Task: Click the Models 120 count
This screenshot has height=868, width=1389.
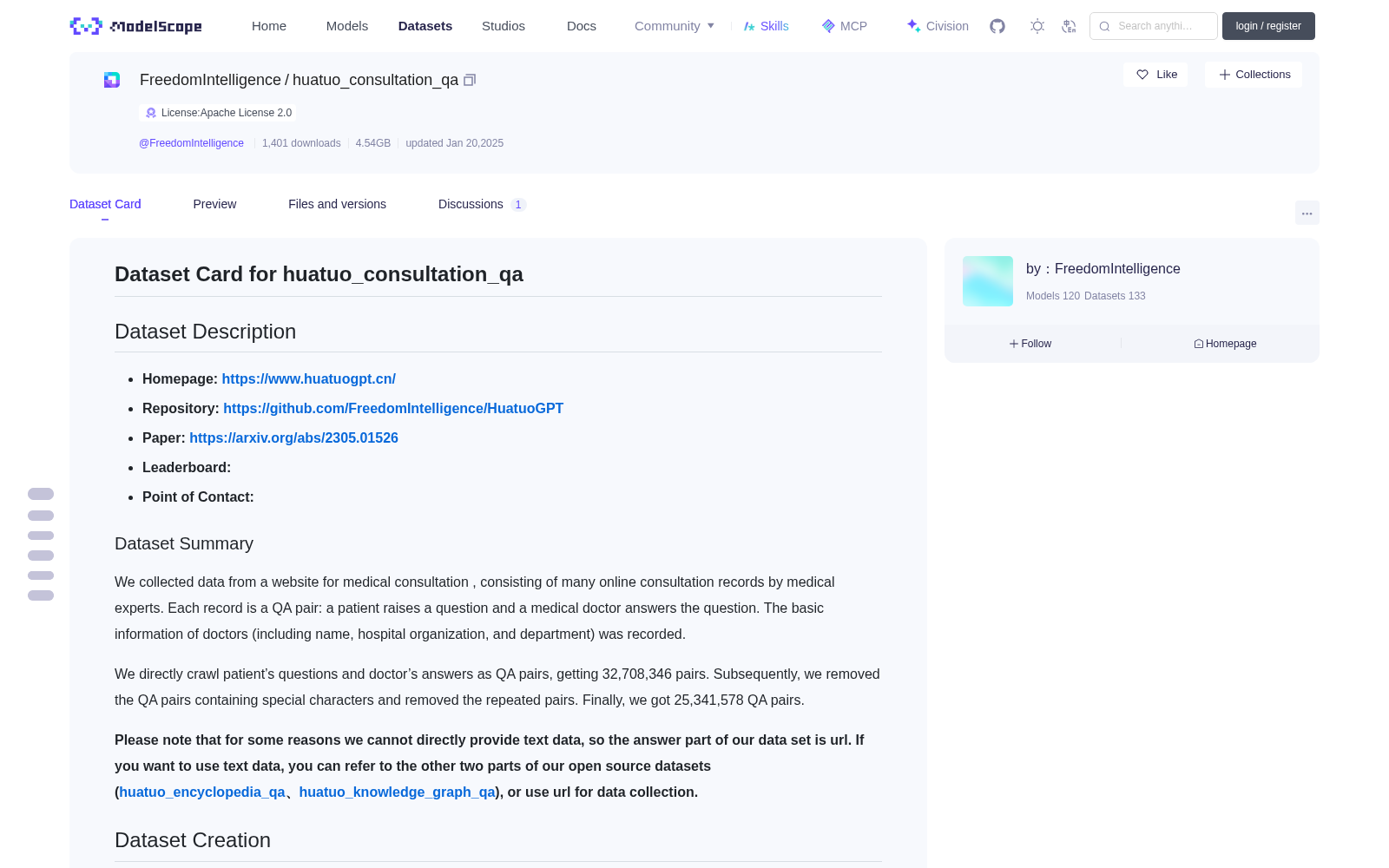Action: [x=1053, y=296]
